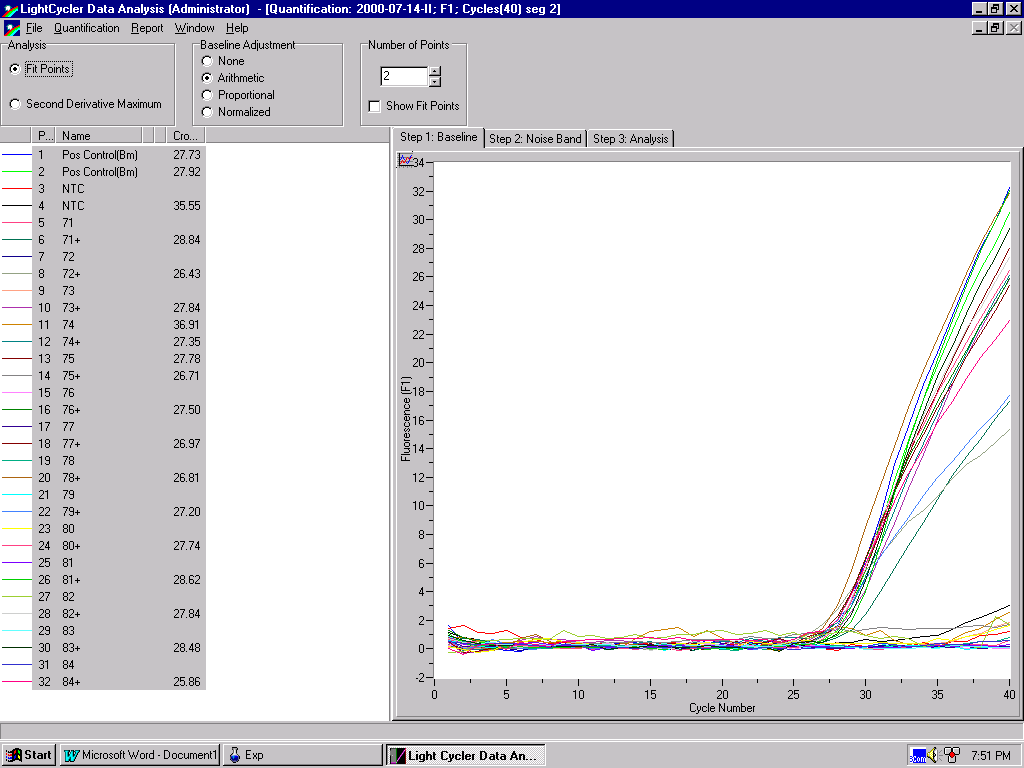
Task: Click the speaker volume icon in system tray
Action: tap(933, 755)
